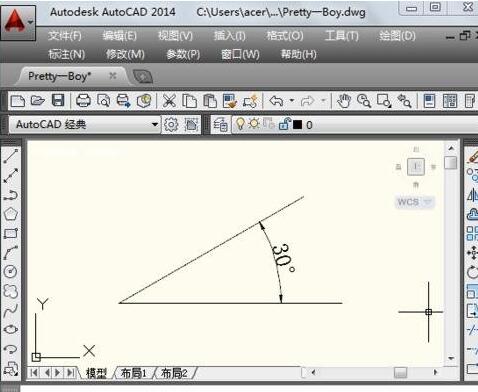Expand the undo history dropdown arrow
Screen dimensions: 478x392
(292, 100)
